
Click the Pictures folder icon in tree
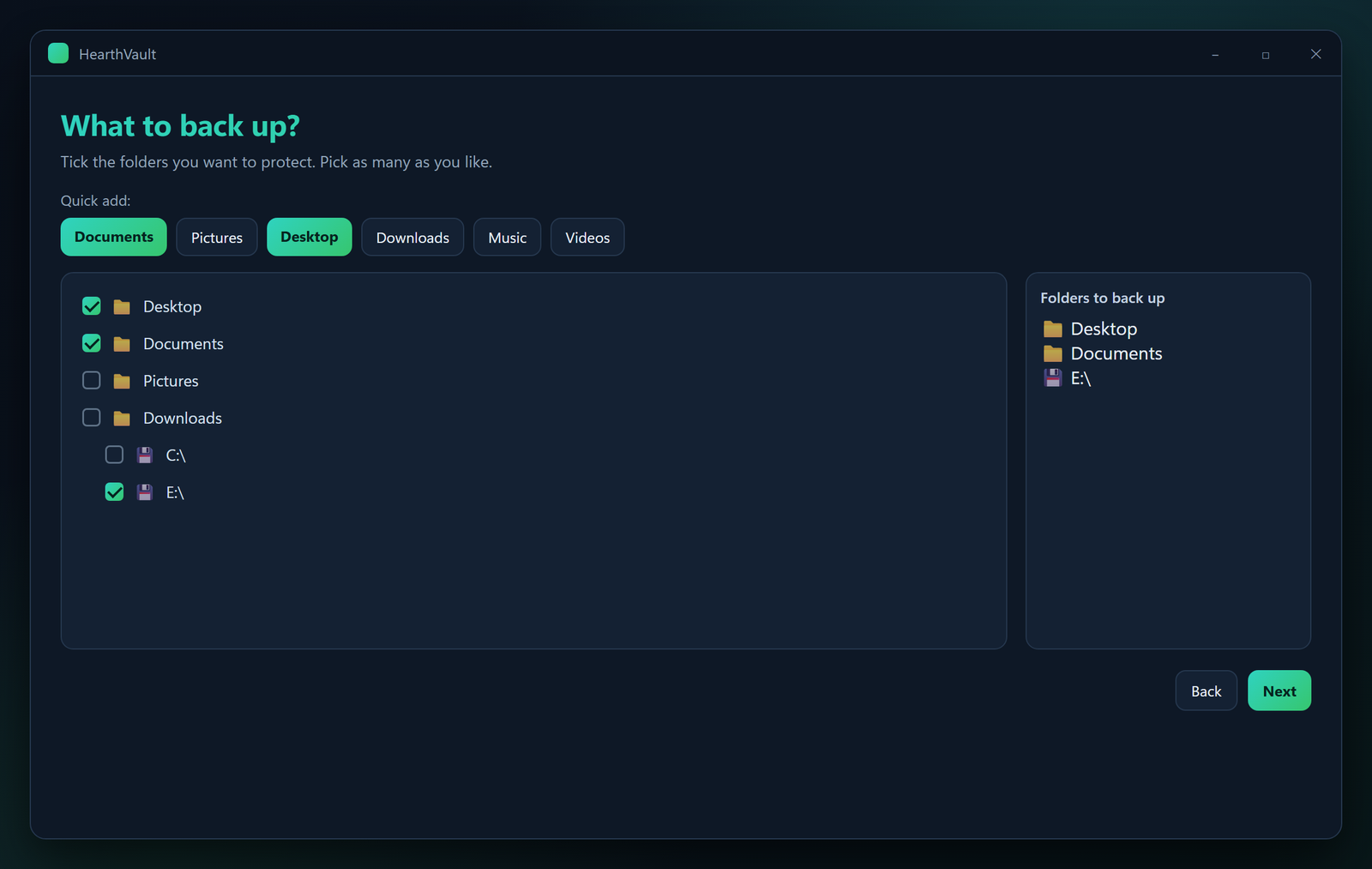[x=122, y=381]
